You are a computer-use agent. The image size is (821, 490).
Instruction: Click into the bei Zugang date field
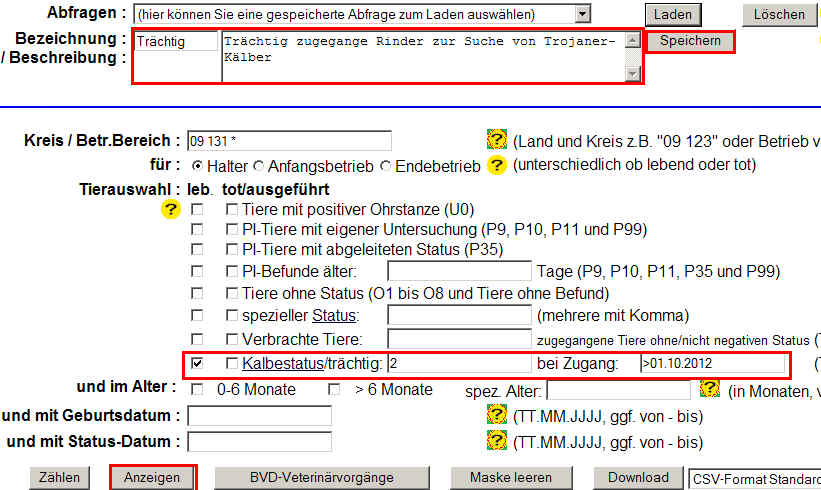pos(712,363)
